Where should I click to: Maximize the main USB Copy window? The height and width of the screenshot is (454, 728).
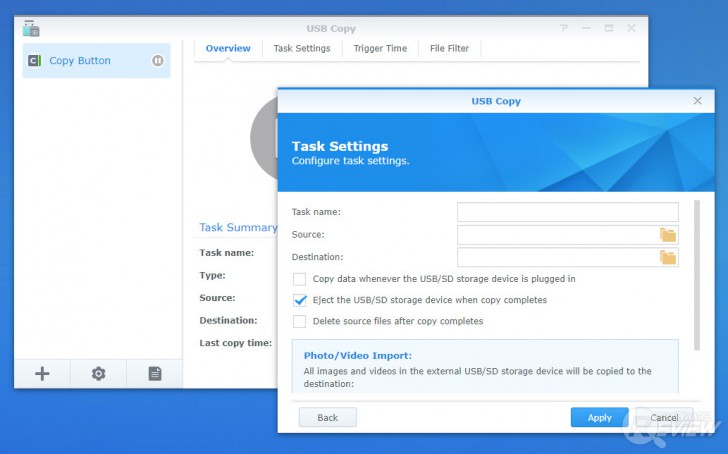click(x=609, y=28)
